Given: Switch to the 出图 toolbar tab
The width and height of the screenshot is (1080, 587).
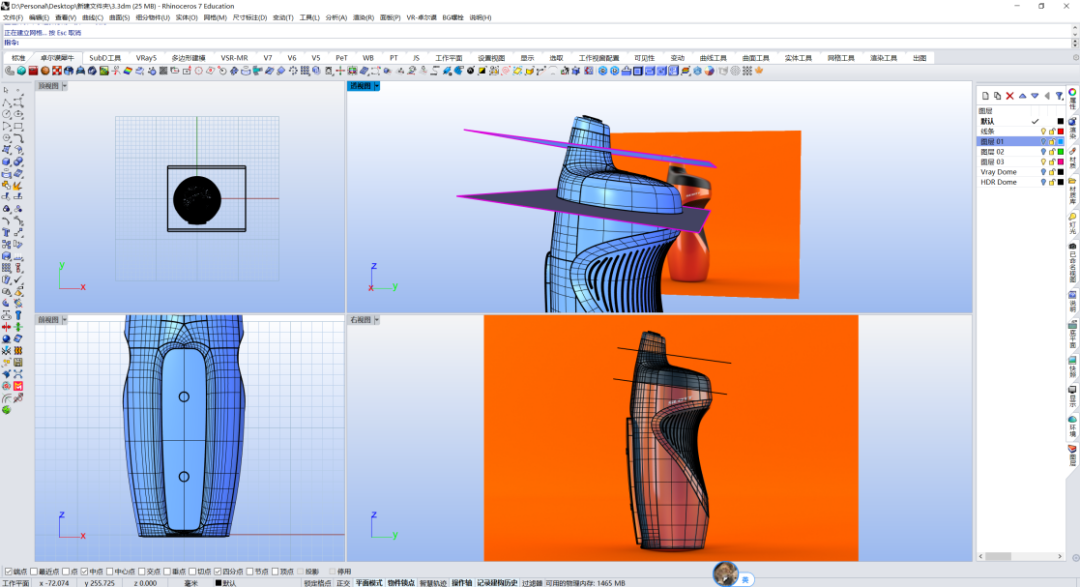Looking at the screenshot, I should (x=920, y=58).
